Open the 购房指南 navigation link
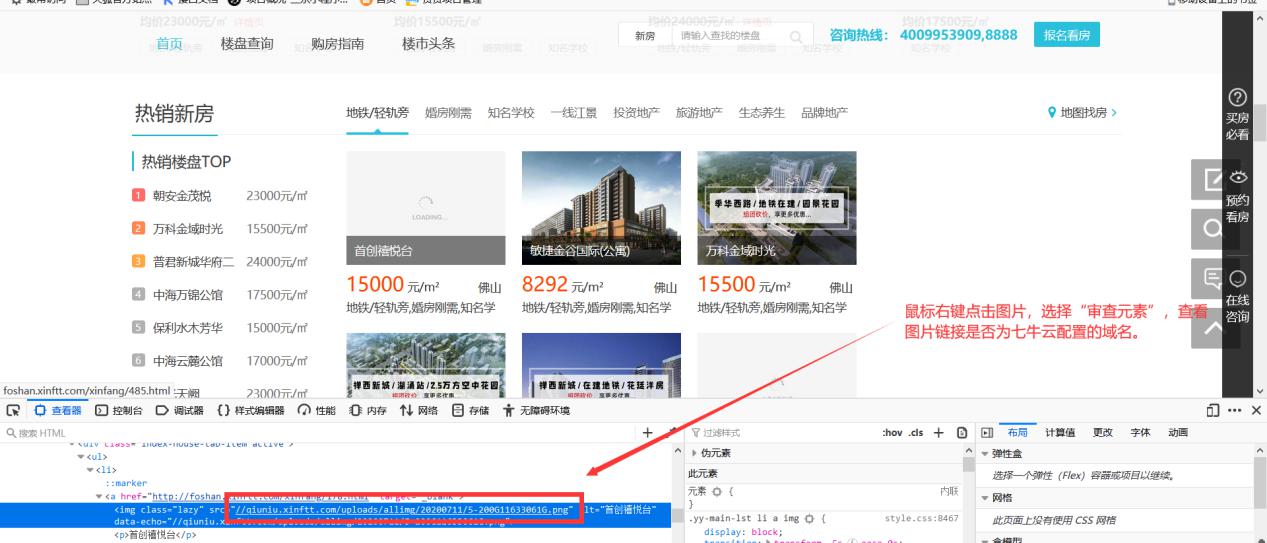The image size is (1267, 543). (338, 43)
